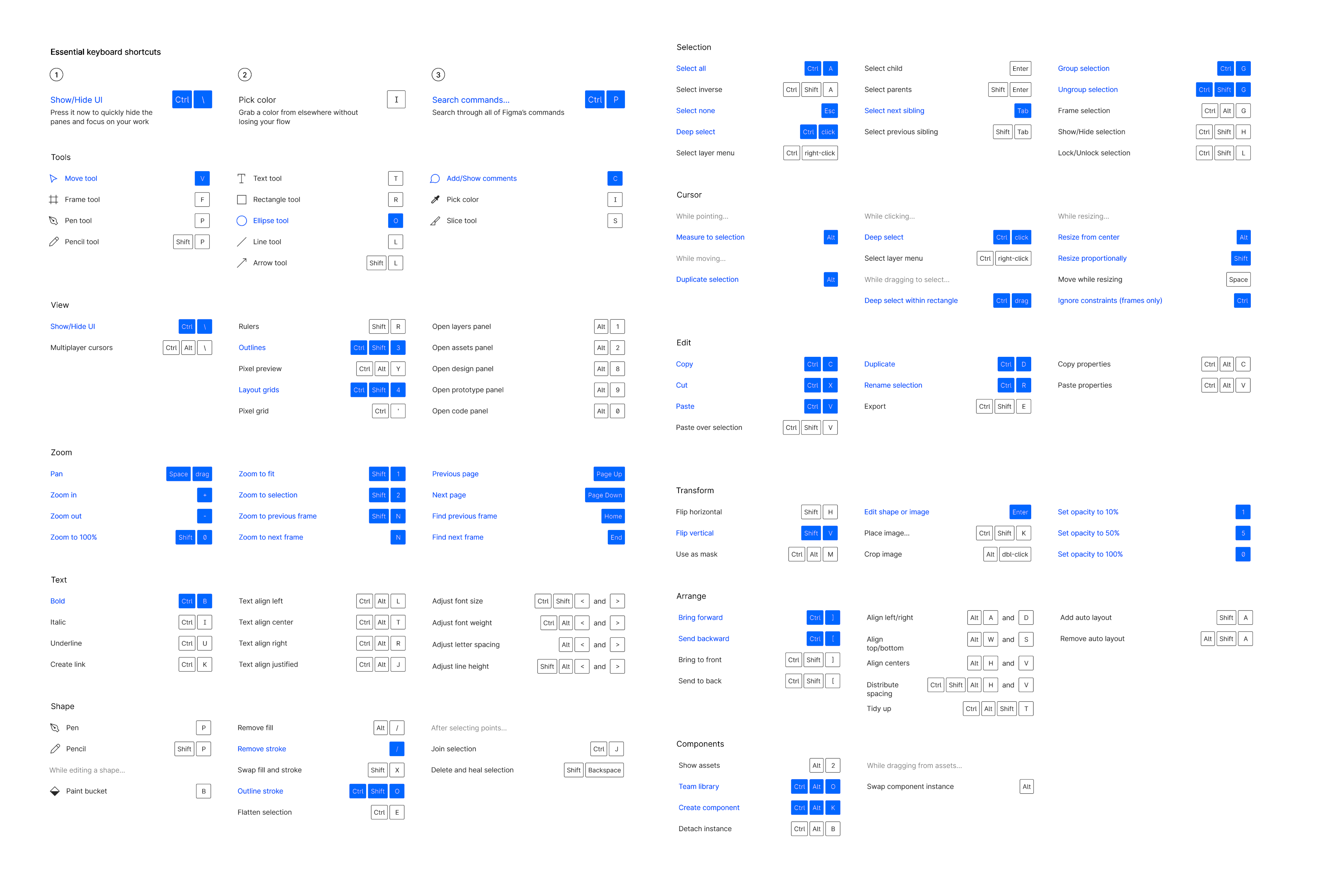Viewport: 1317px width, 896px height.
Task: Click the Pick color tool
Action: pyautogui.click(x=467, y=199)
